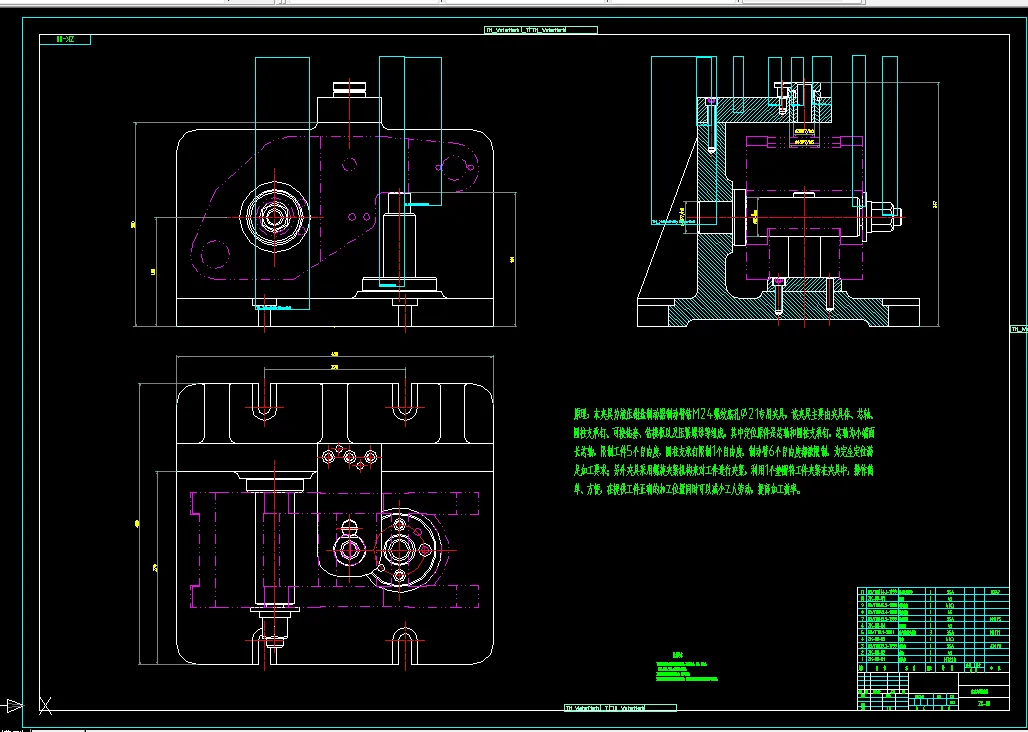Select the green paragraph beginning with 原理
The width and height of the screenshot is (1028, 732).
coord(723,452)
